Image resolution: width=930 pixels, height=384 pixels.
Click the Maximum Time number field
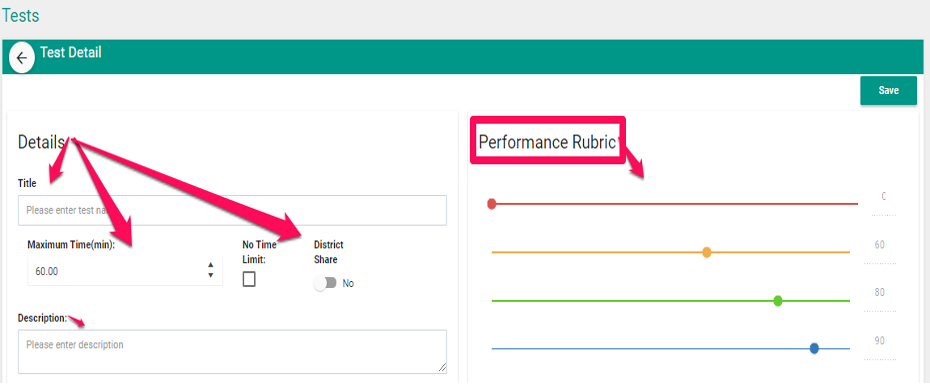click(125, 271)
